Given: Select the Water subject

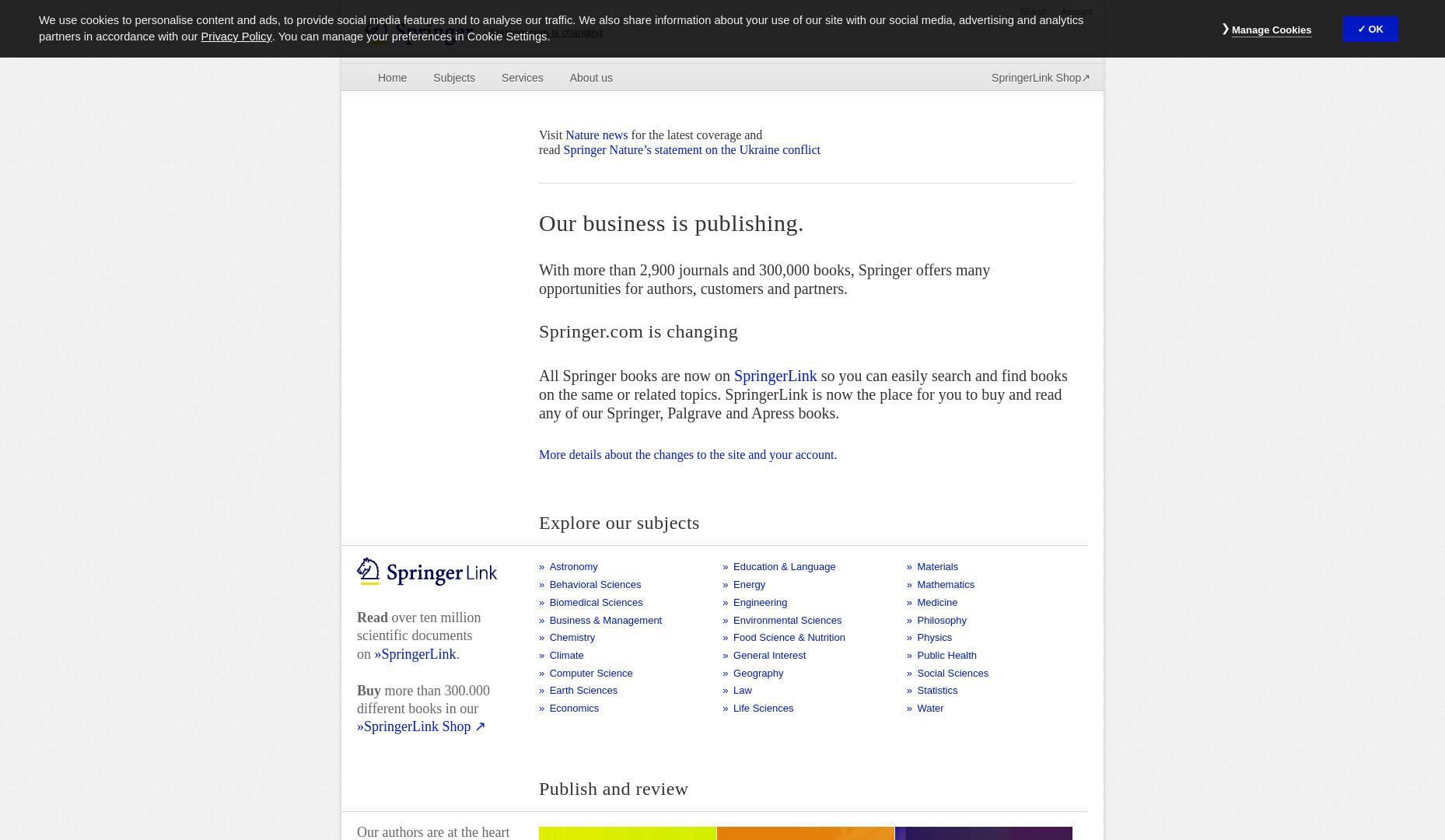Looking at the screenshot, I should pos(930,709).
